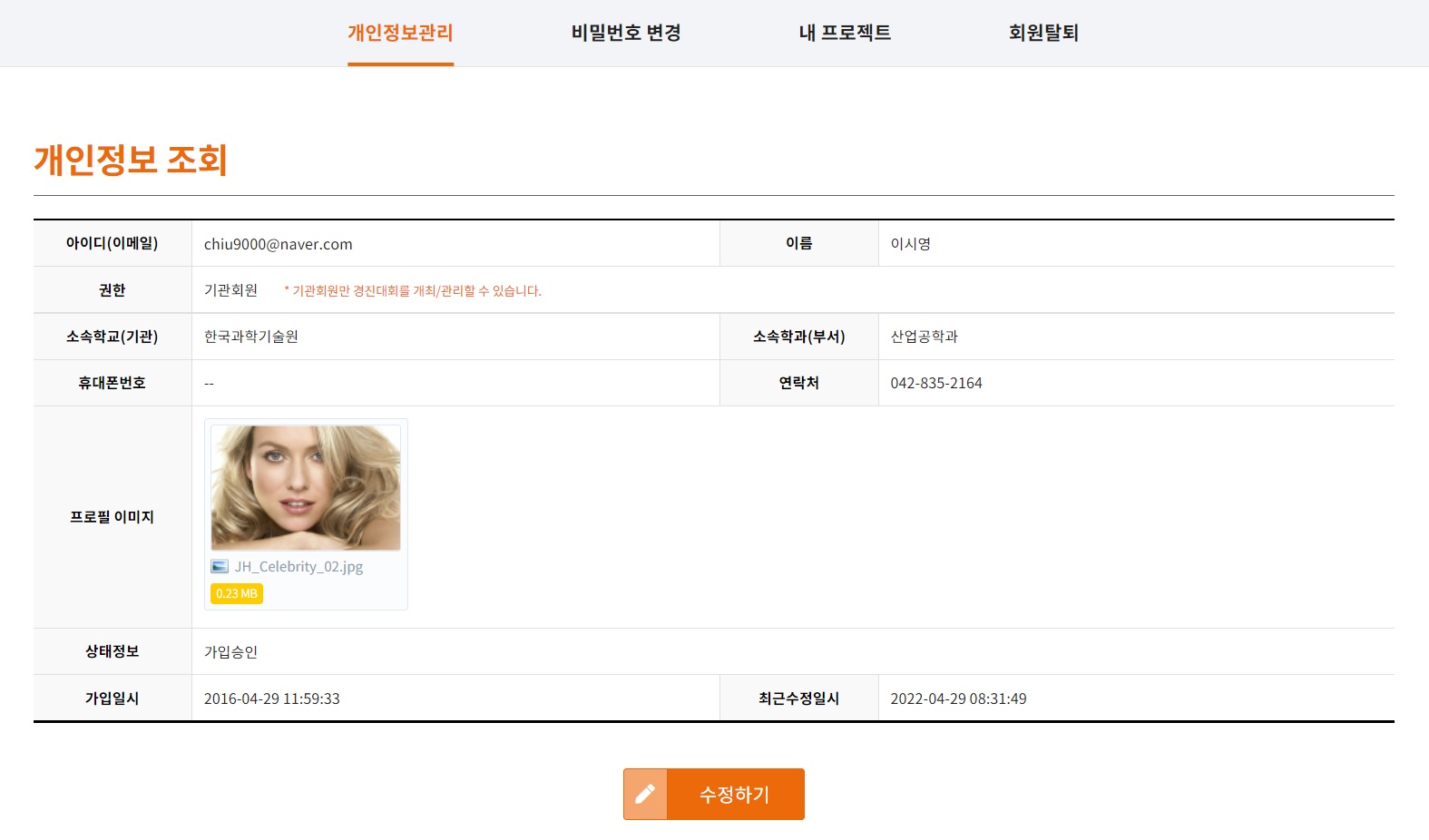Click the red 기관회원 경진대회 notice text
Image resolution: width=1429 pixels, height=840 pixels.
[413, 291]
